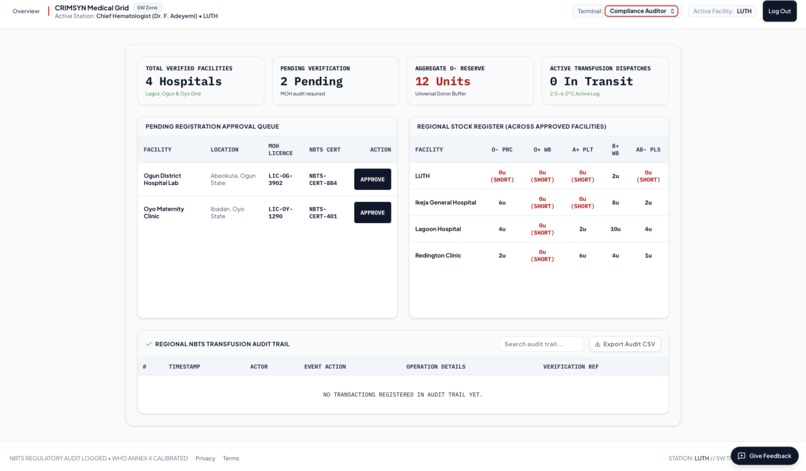Select the 2 Pending verification card
Viewport: 806px width, 471px height.
pyautogui.click(x=336, y=81)
